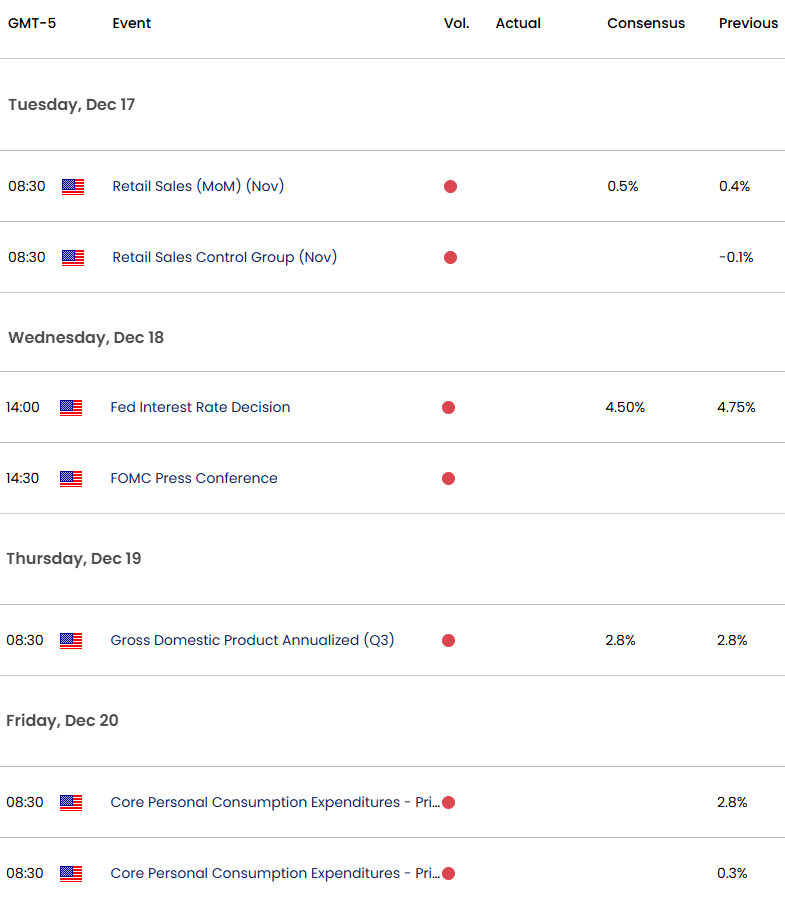
Task: Select the GMT-5 timezone header
Action: pos(33,23)
